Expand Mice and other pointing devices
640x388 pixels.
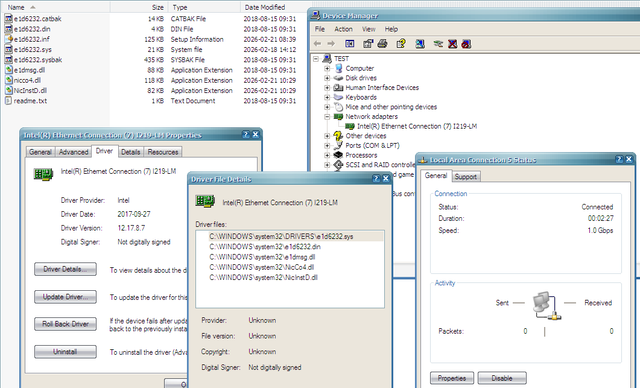327,107
